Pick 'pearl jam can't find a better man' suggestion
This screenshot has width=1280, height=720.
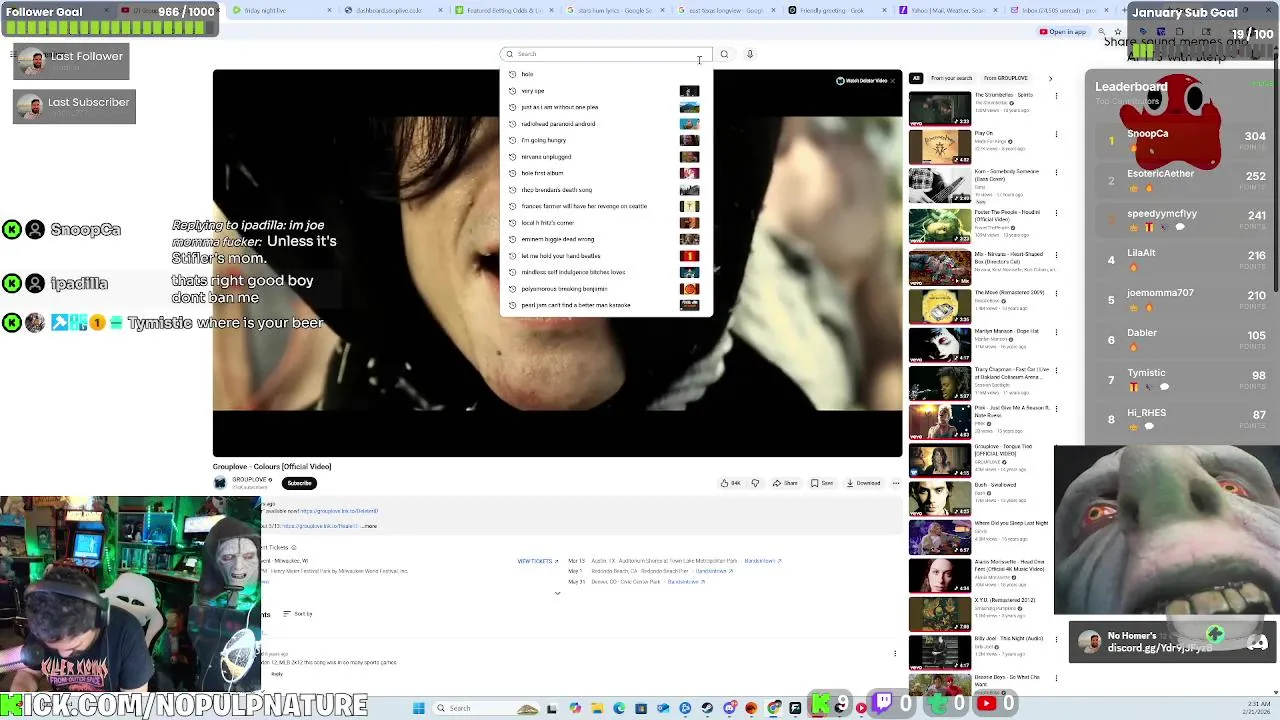click(x=605, y=305)
